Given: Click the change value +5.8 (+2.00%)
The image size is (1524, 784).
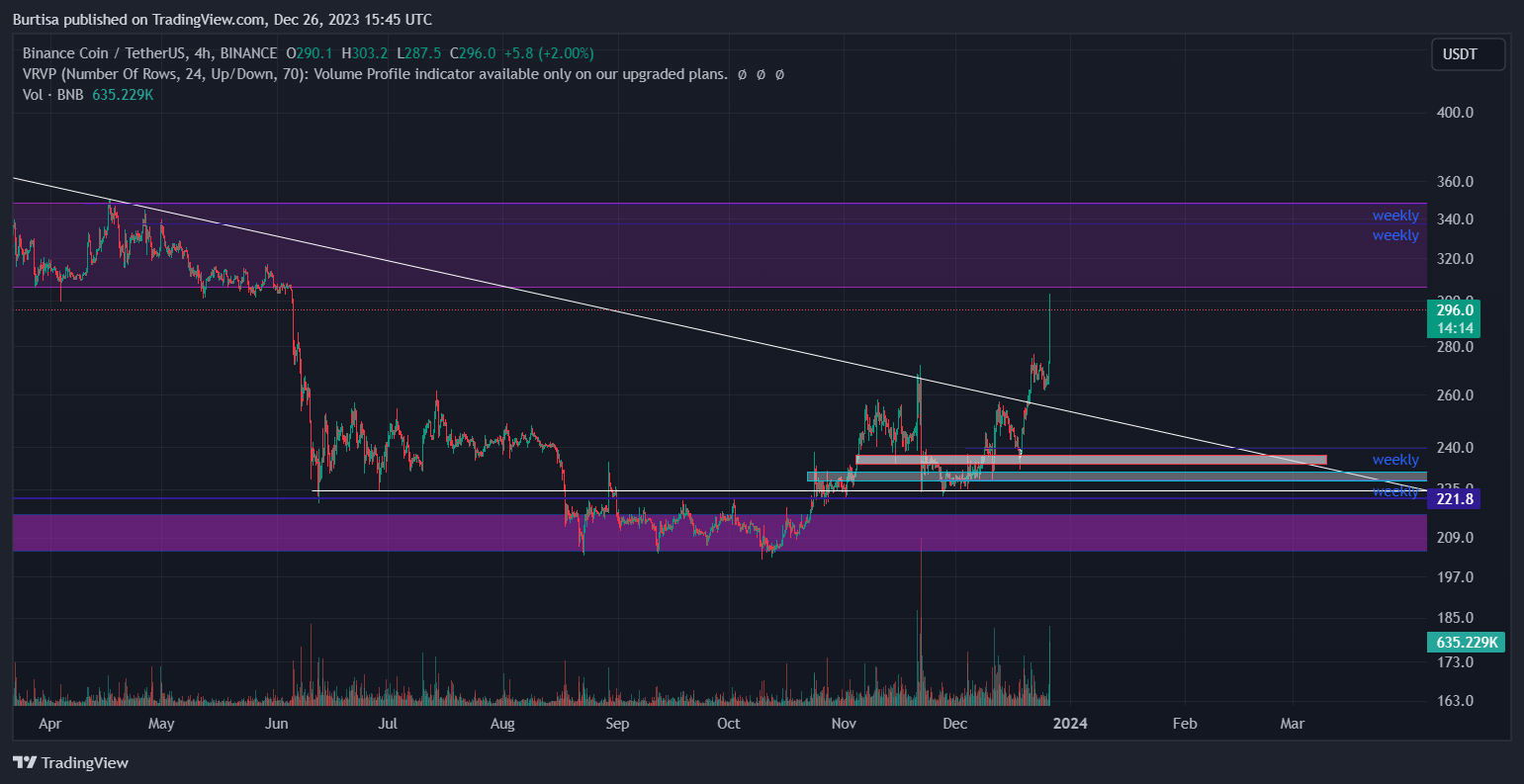Looking at the screenshot, I should (548, 53).
